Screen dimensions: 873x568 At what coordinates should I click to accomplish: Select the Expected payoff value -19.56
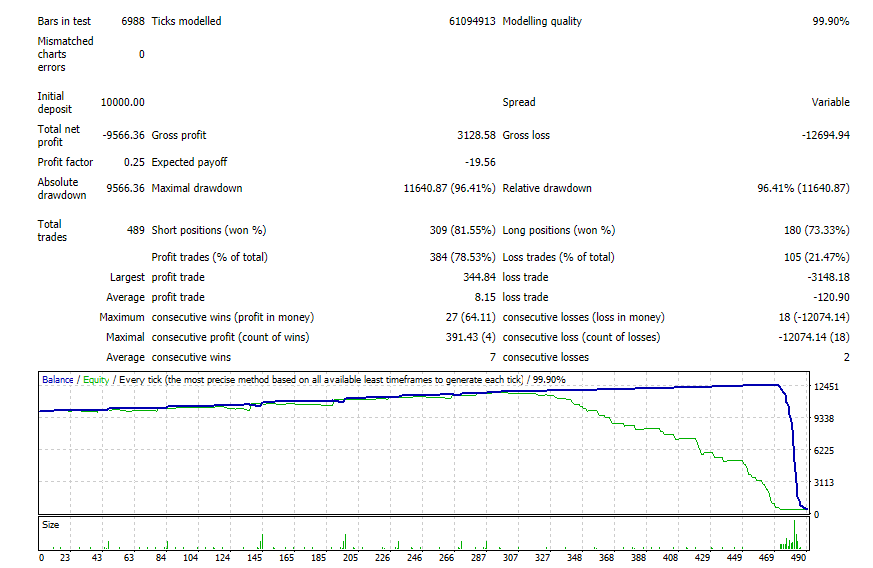point(480,162)
